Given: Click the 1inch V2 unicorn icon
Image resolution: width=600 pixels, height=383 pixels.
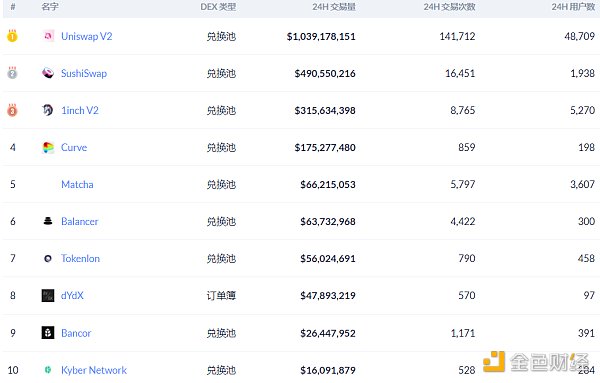Looking at the screenshot, I should [x=48, y=110].
